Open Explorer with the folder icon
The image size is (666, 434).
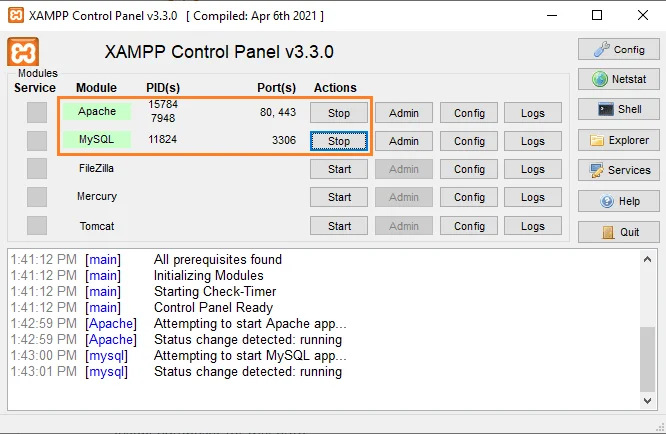click(618, 140)
